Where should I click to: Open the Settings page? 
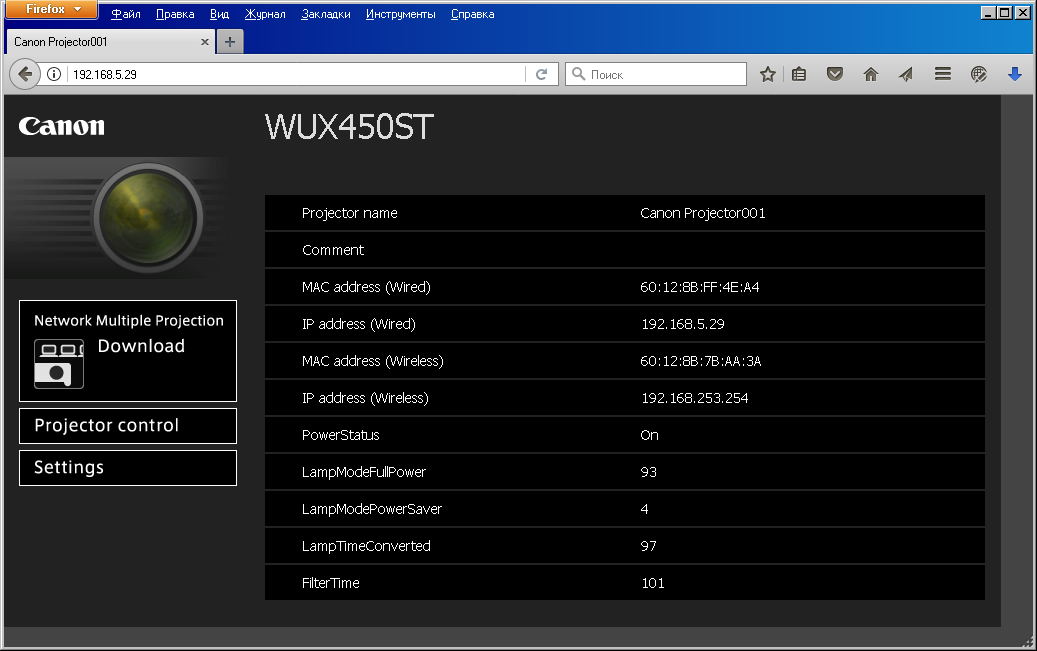pos(128,468)
